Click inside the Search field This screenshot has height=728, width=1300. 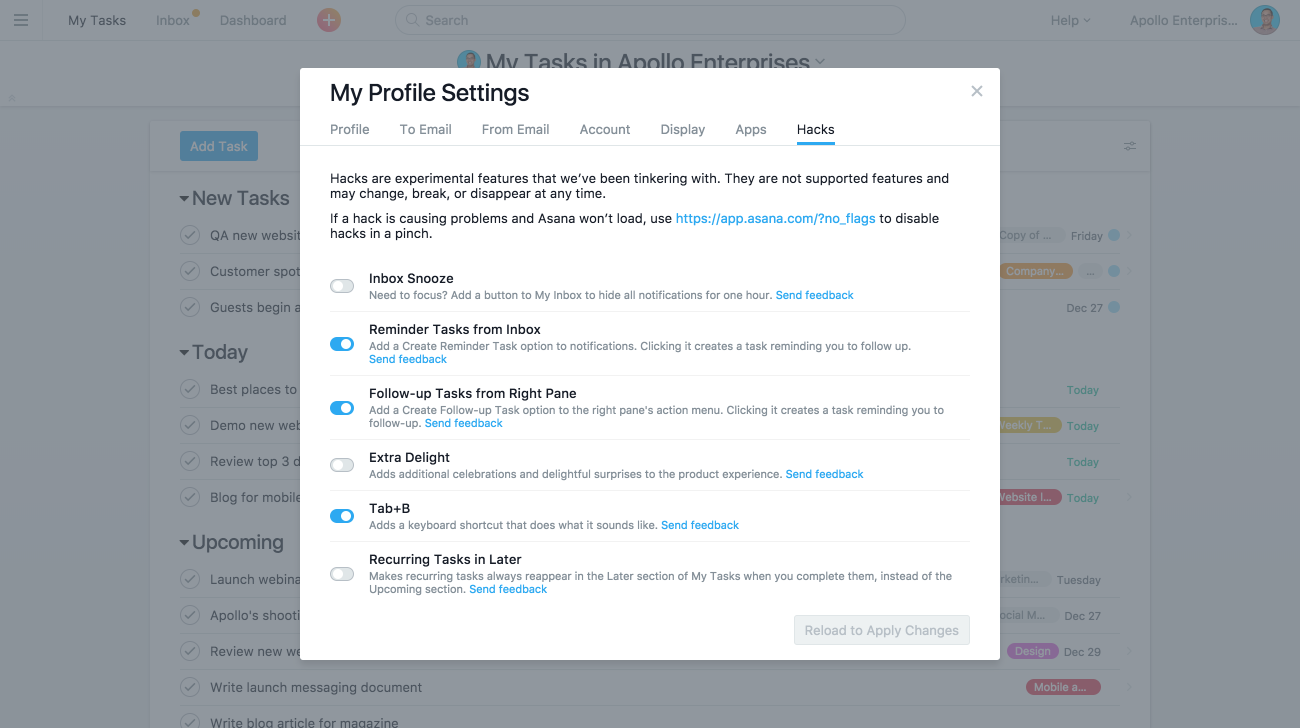(x=650, y=20)
